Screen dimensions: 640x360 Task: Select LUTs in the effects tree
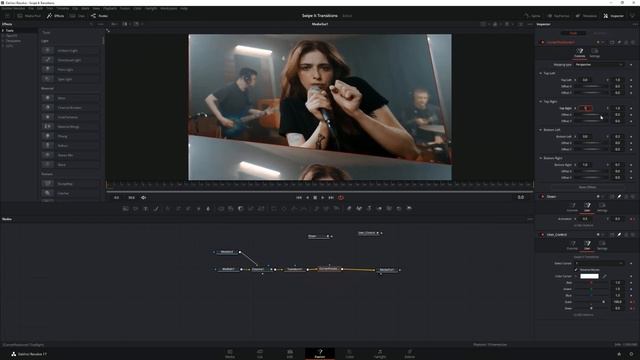pos(9,46)
